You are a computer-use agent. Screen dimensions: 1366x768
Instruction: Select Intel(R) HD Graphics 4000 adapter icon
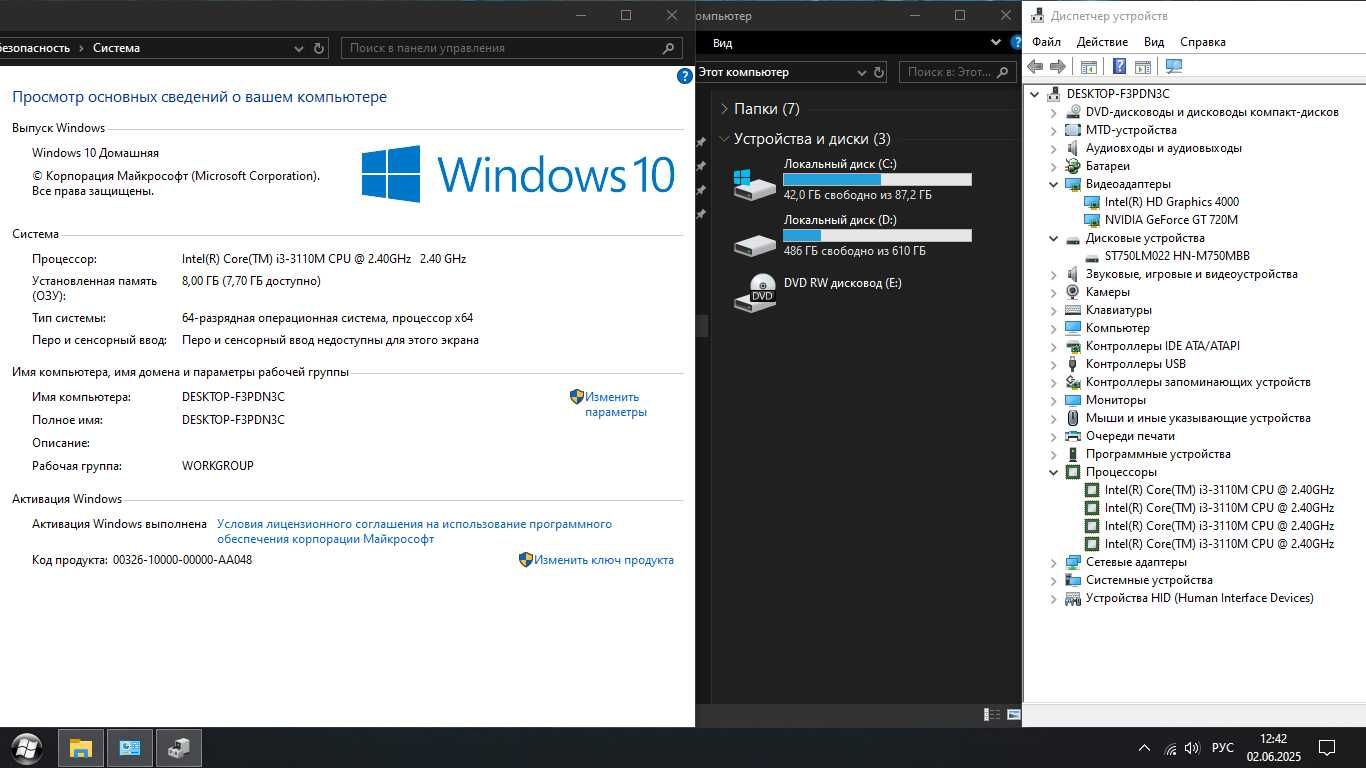[1093, 202]
